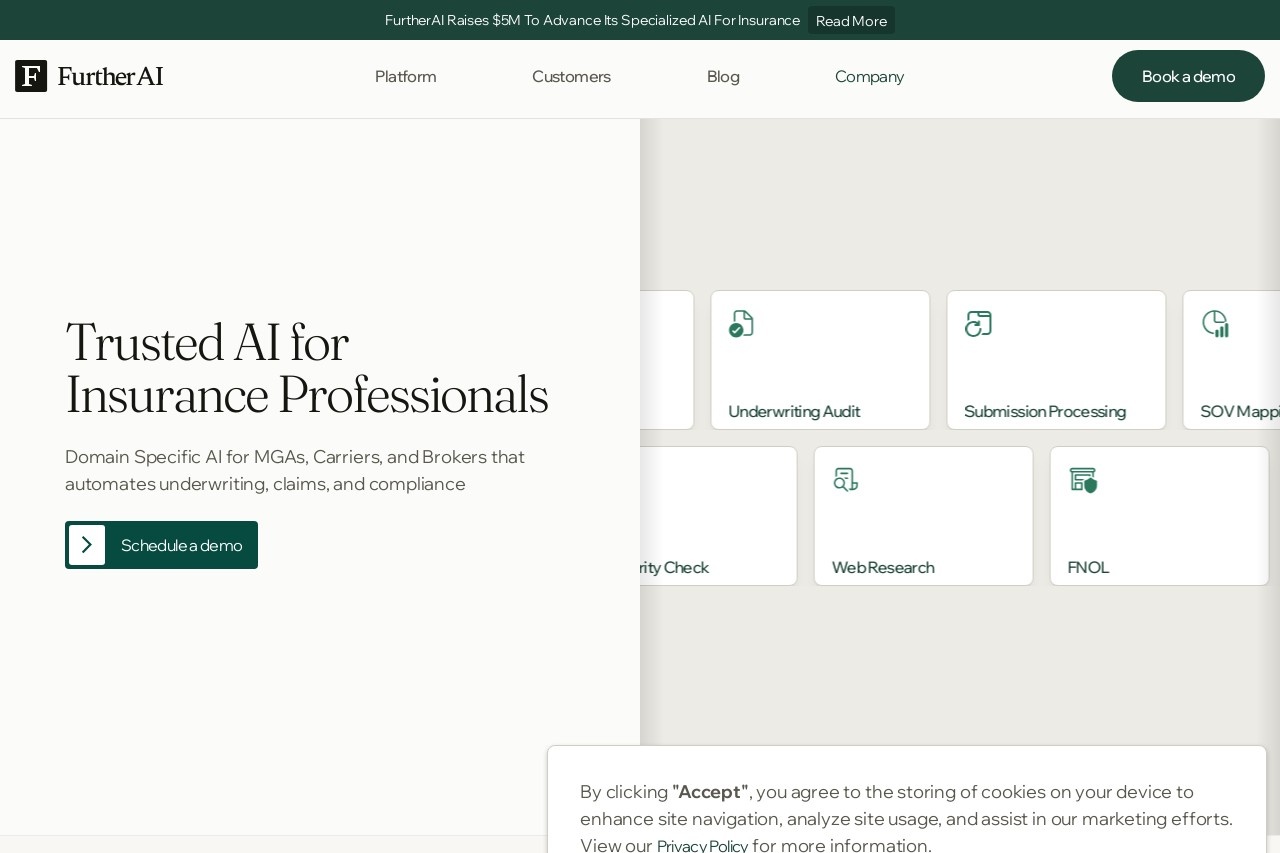Click the 'Domain Specific AI for MGAs' subtitle

295,470
